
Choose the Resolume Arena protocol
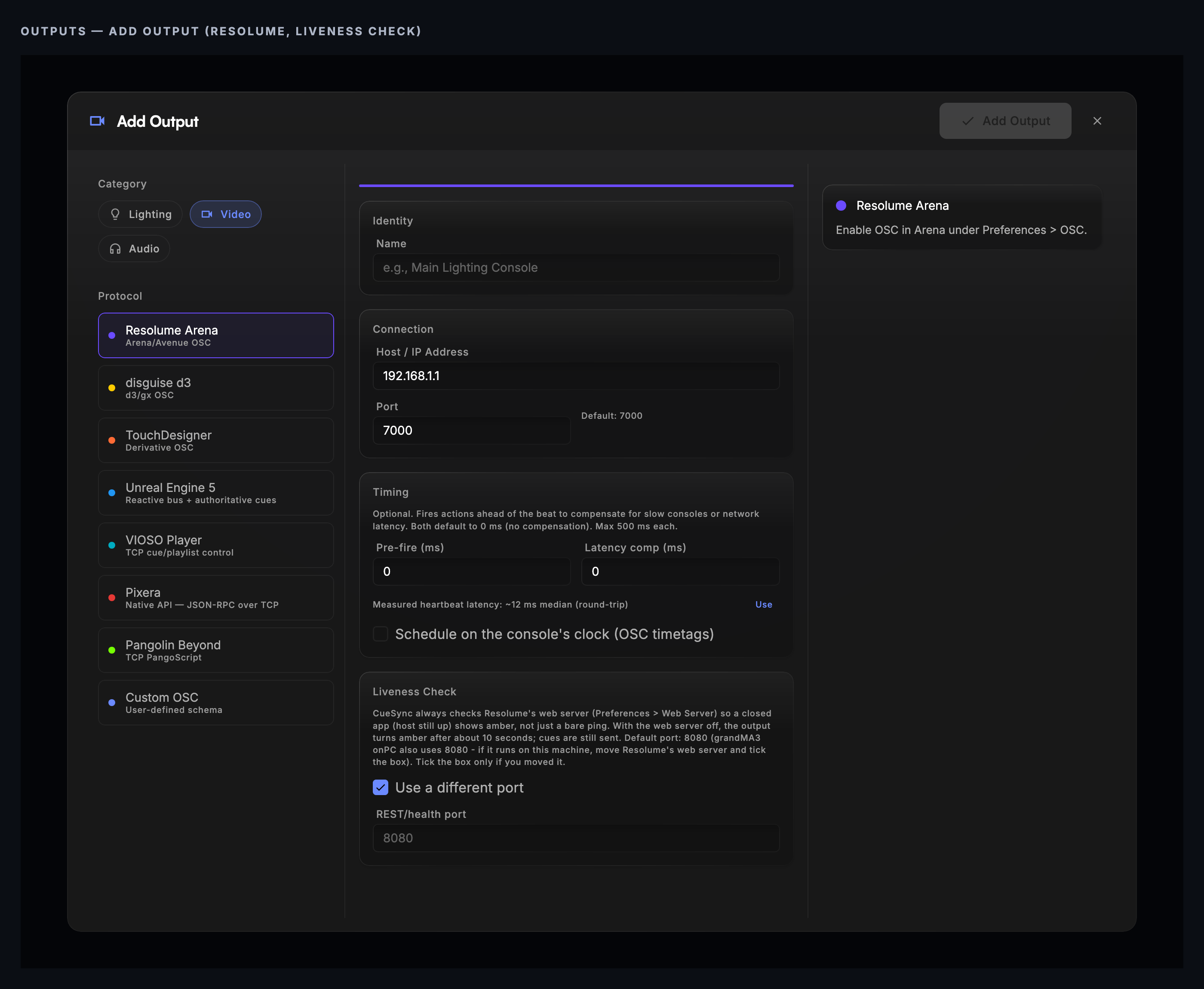pyautogui.click(x=216, y=335)
